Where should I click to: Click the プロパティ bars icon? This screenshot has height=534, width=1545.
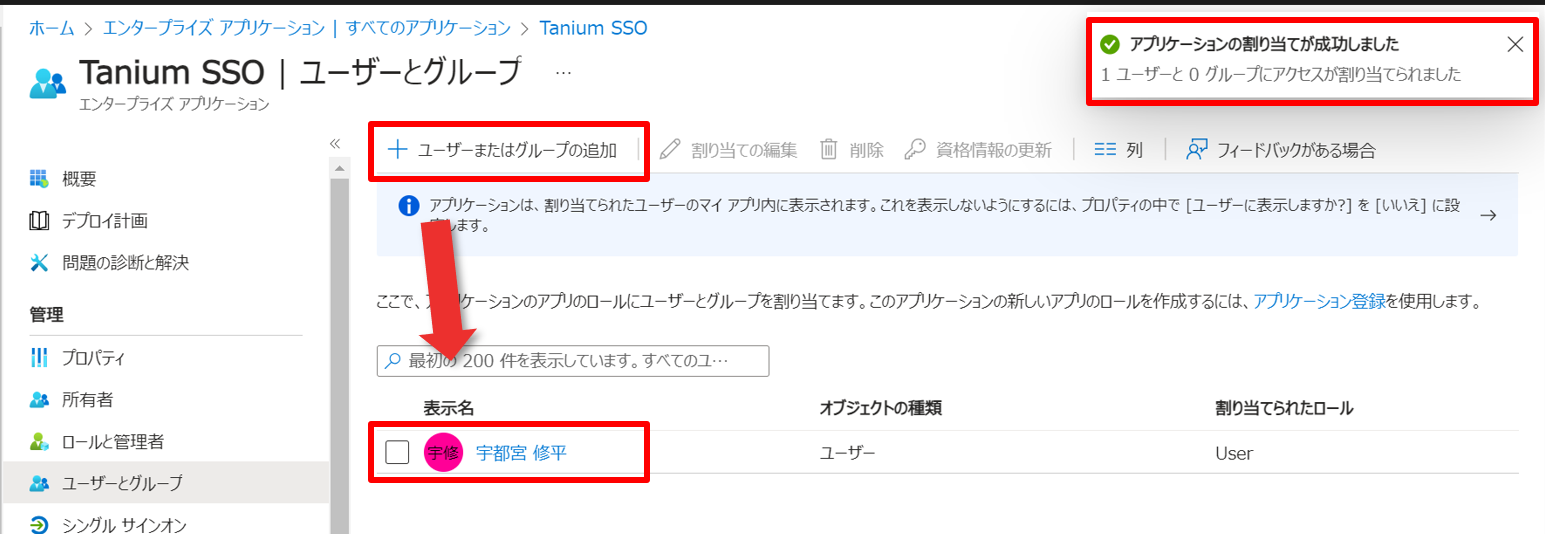(39, 357)
